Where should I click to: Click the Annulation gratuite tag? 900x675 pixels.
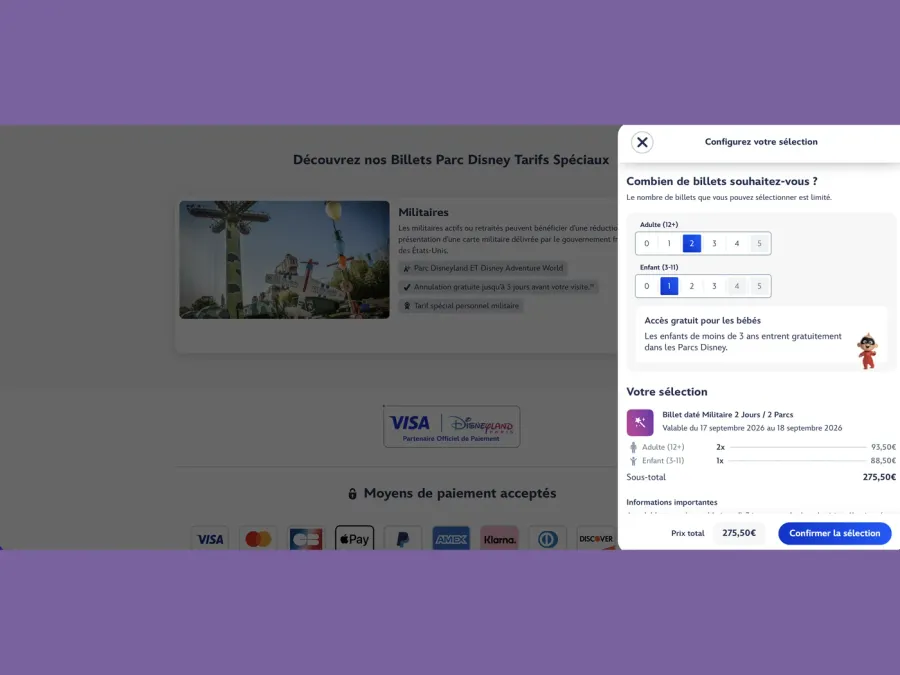[x=498, y=287]
